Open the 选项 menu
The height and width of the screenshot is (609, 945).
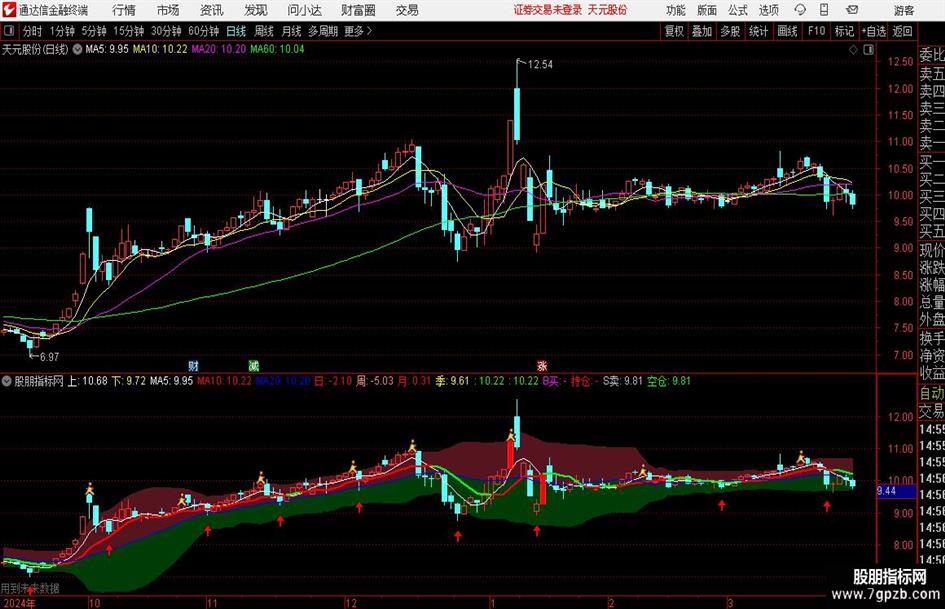coord(768,10)
